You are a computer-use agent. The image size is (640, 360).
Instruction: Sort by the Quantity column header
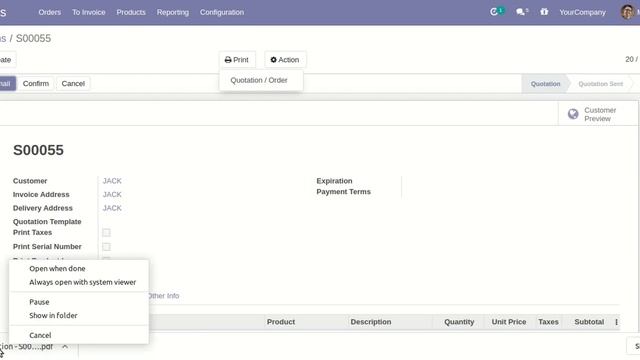click(459, 322)
